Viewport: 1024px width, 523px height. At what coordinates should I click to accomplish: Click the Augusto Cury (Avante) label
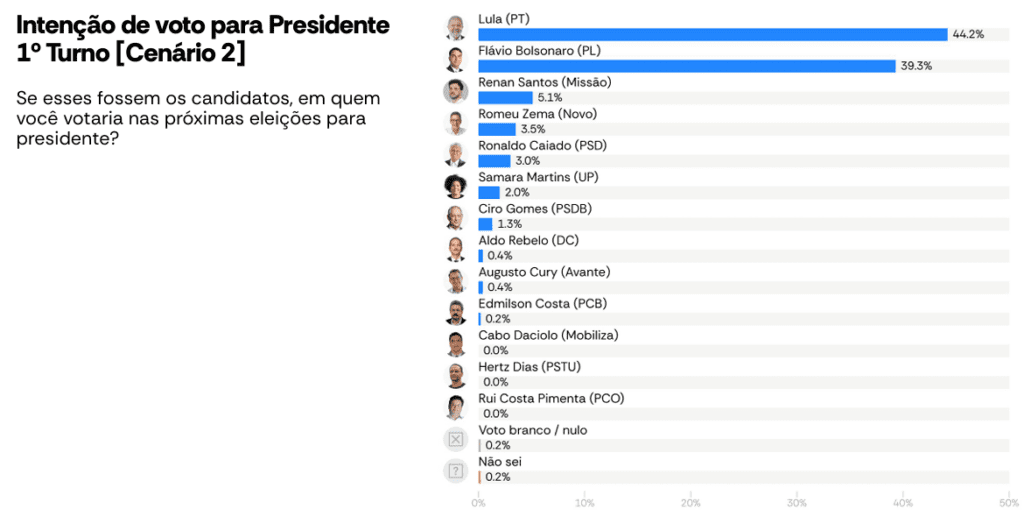[544, 272]
